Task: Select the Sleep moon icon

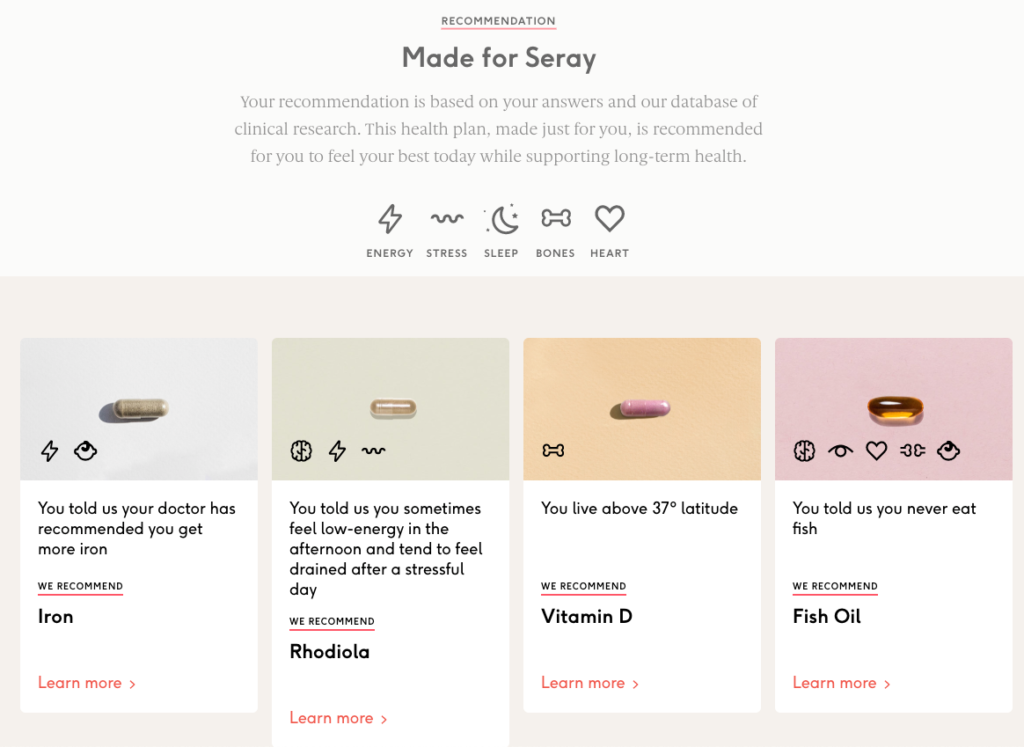Action: click(x=502, y=219)
